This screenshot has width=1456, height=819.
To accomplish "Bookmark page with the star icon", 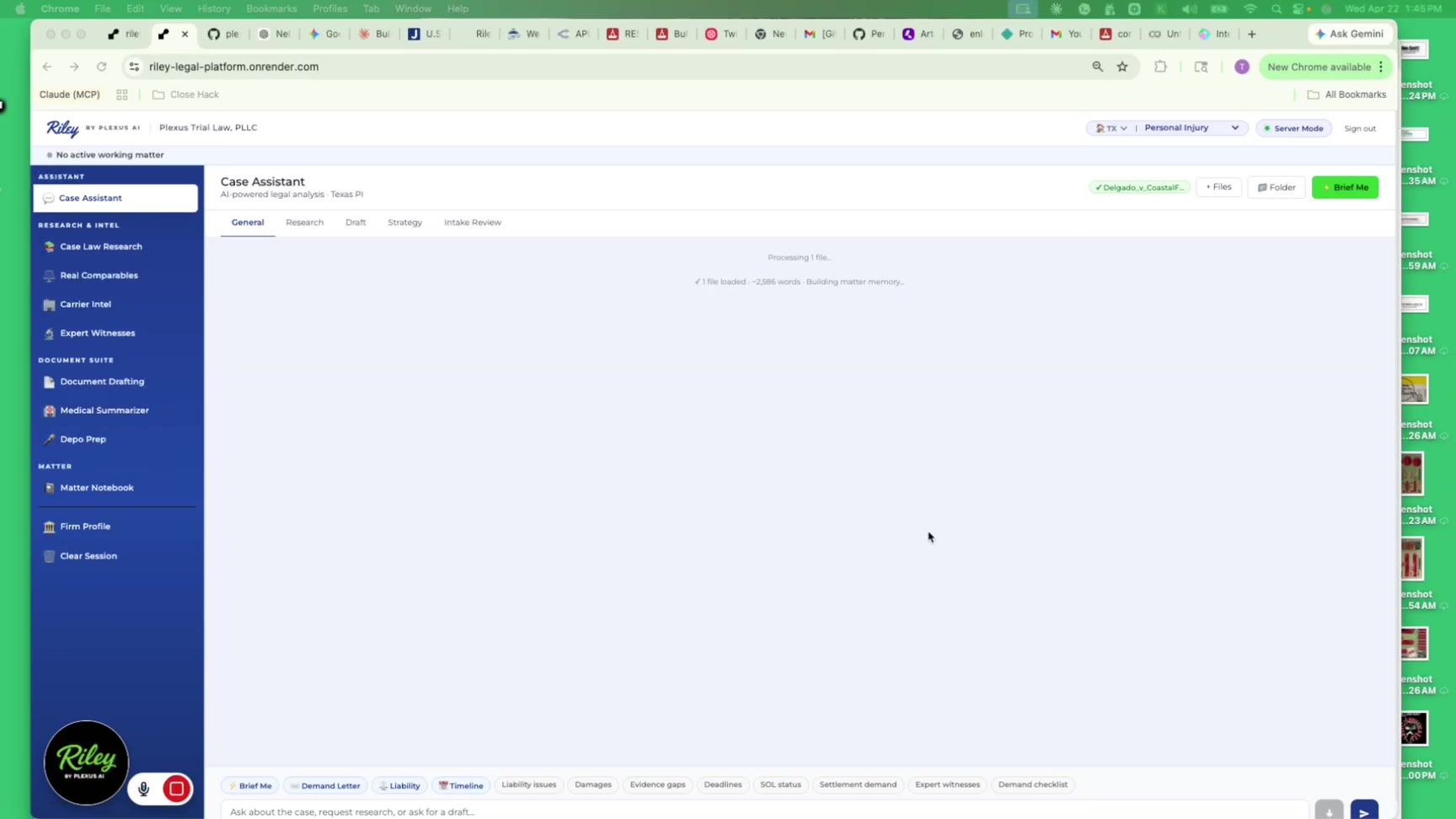I will click(1122, 67).
